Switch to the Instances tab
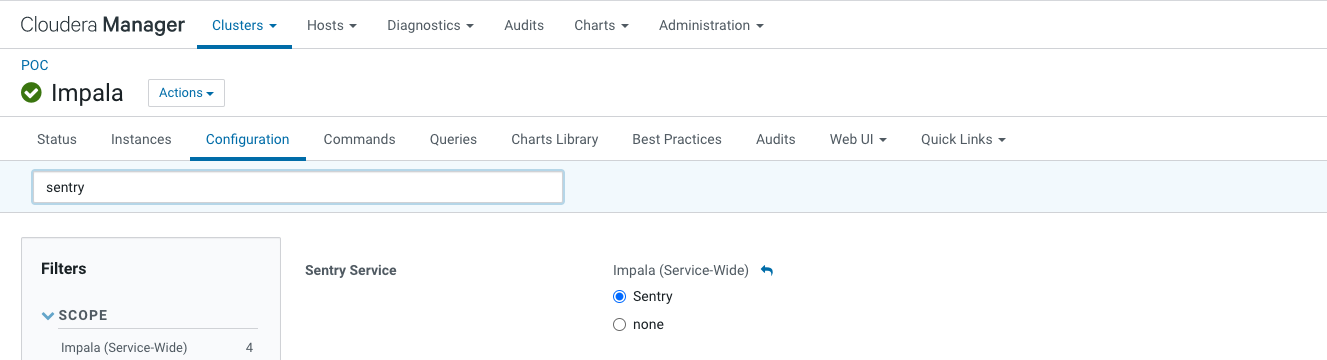This screenshot has width=1327, height=360. pyautogui.click(x=141, y=139)
